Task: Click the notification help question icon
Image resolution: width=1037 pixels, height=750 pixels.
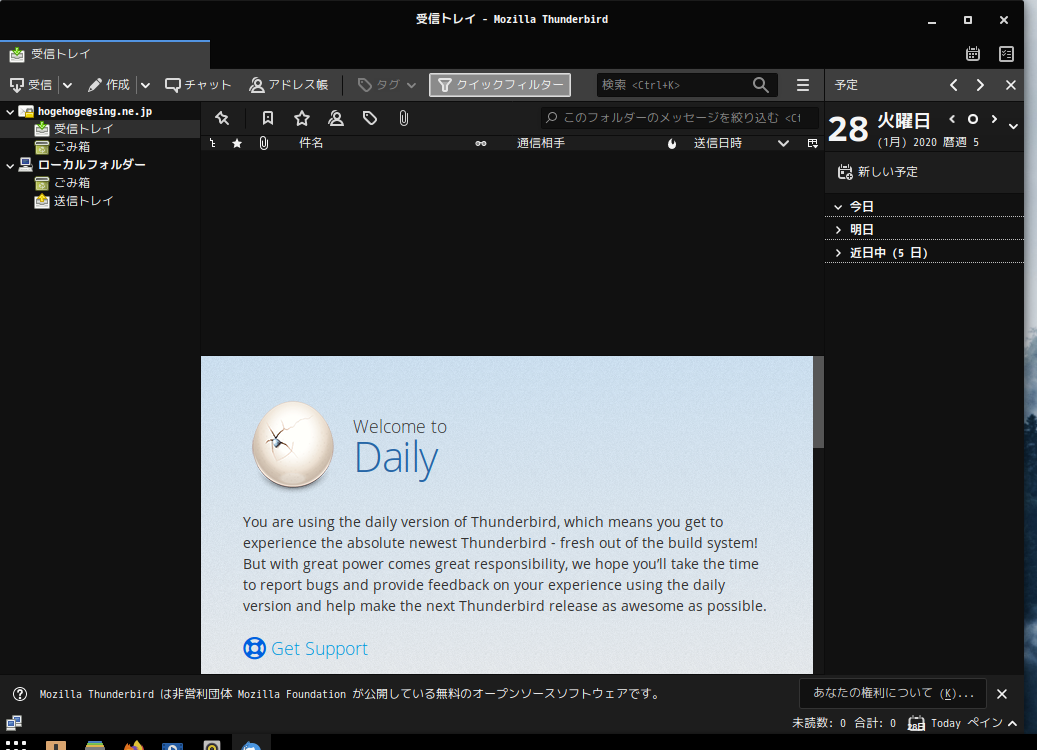Action: (20, 694)
